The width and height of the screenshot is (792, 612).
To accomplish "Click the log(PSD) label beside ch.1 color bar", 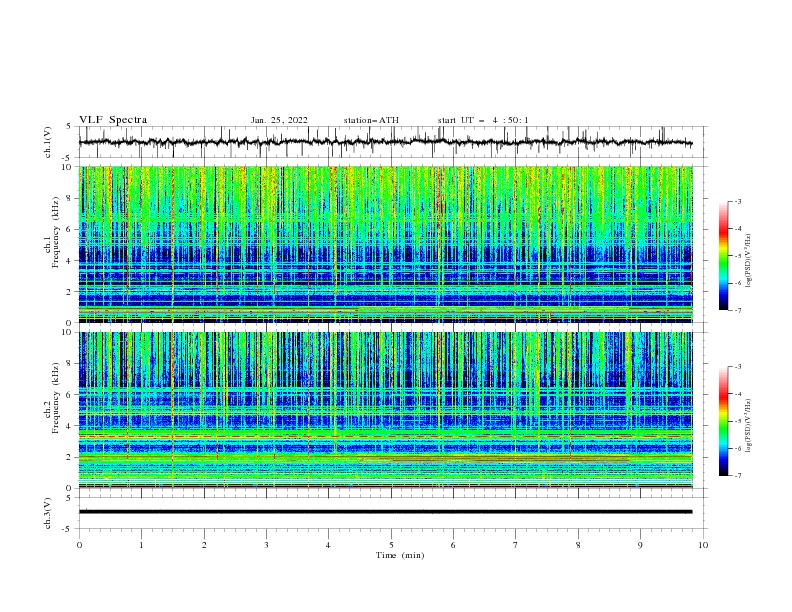I will pyautogui.click(x=748, y=261).
